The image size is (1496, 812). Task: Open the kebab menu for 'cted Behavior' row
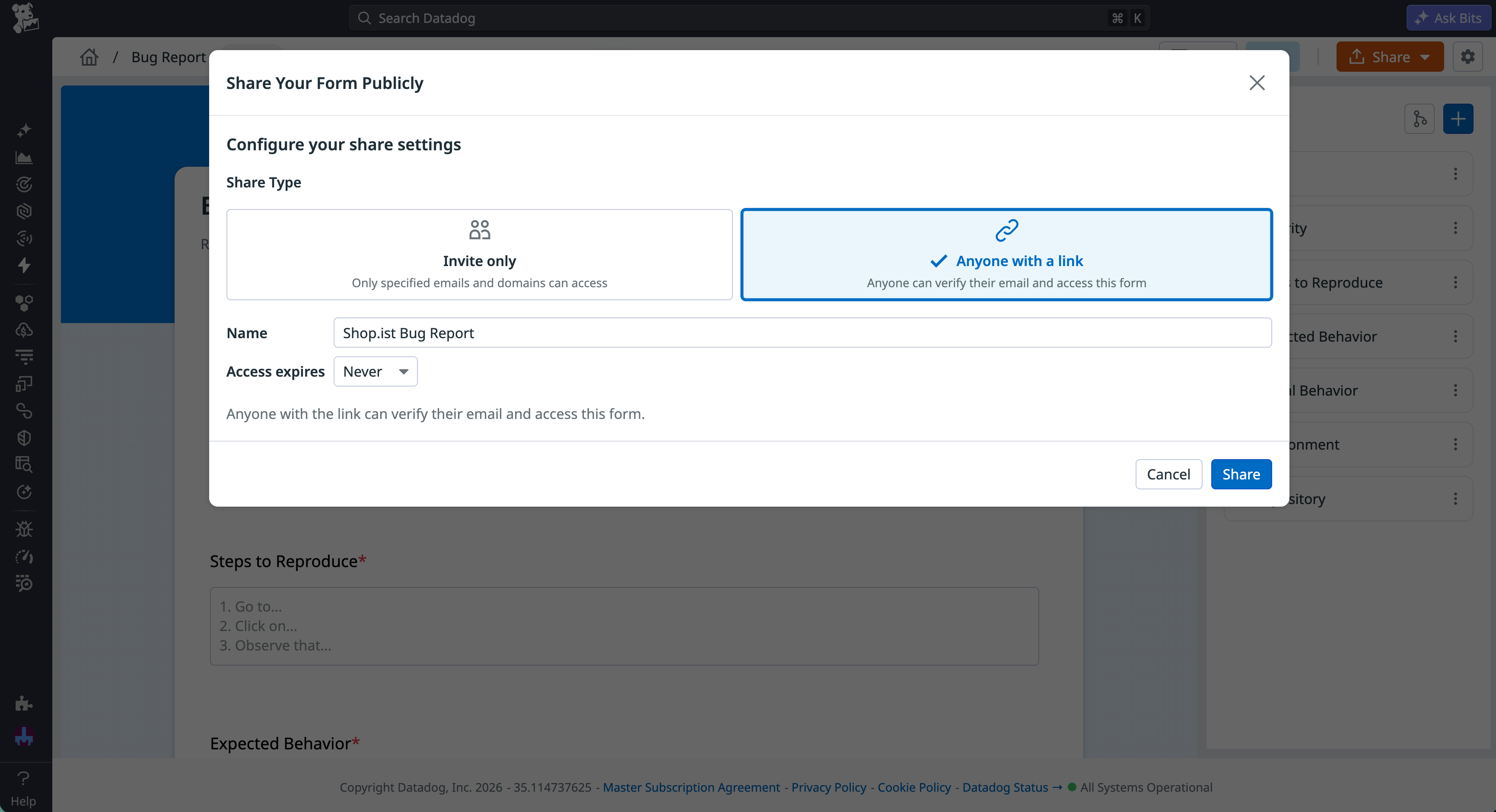1455,336
